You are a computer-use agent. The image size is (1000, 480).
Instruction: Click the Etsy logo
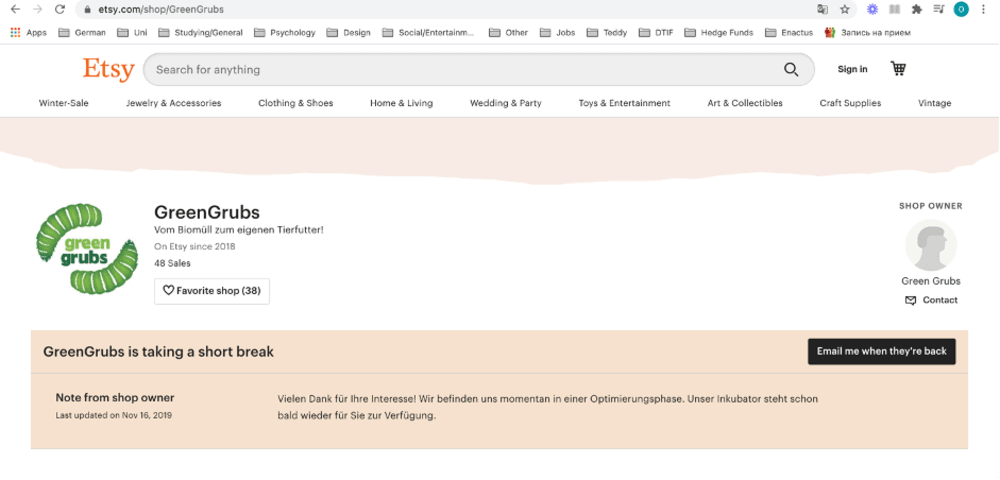coord(108,69)
